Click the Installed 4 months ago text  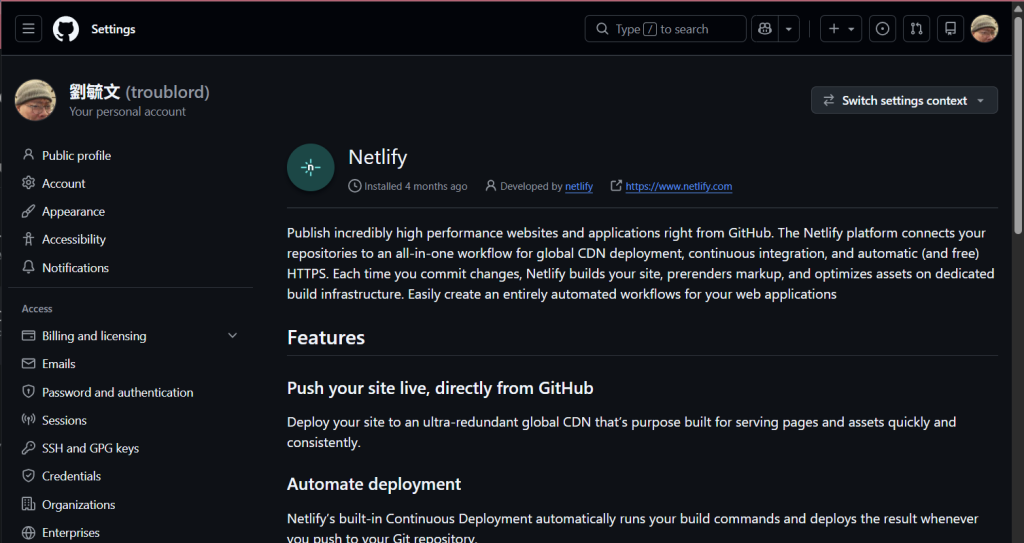[x=416, y=186]
